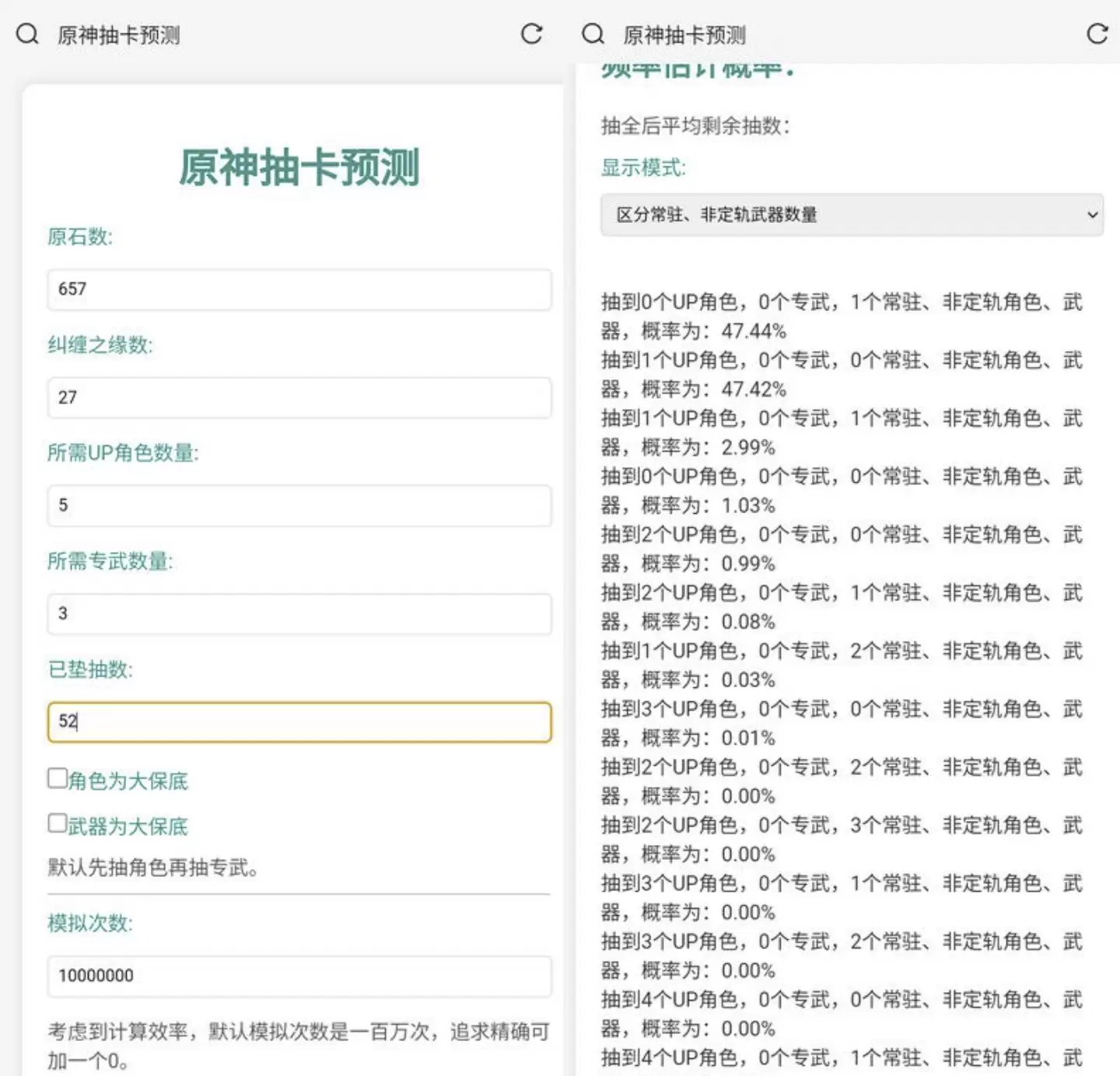Viewport: 1120px width, 1076px height.
Task: Open the 显示模式 dropdown
Action: [852, 215]
